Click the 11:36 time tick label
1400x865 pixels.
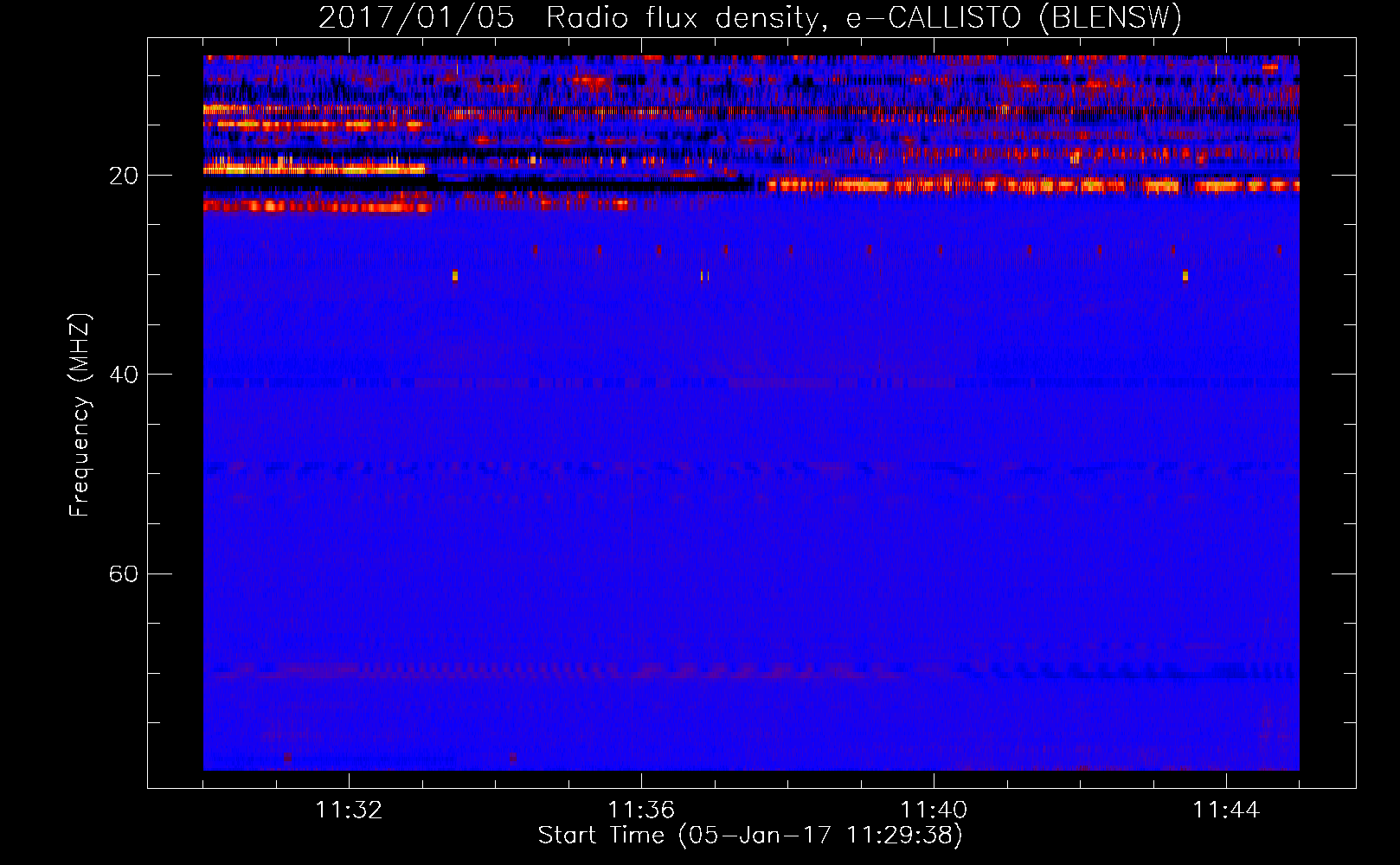(x=641, y=810)
